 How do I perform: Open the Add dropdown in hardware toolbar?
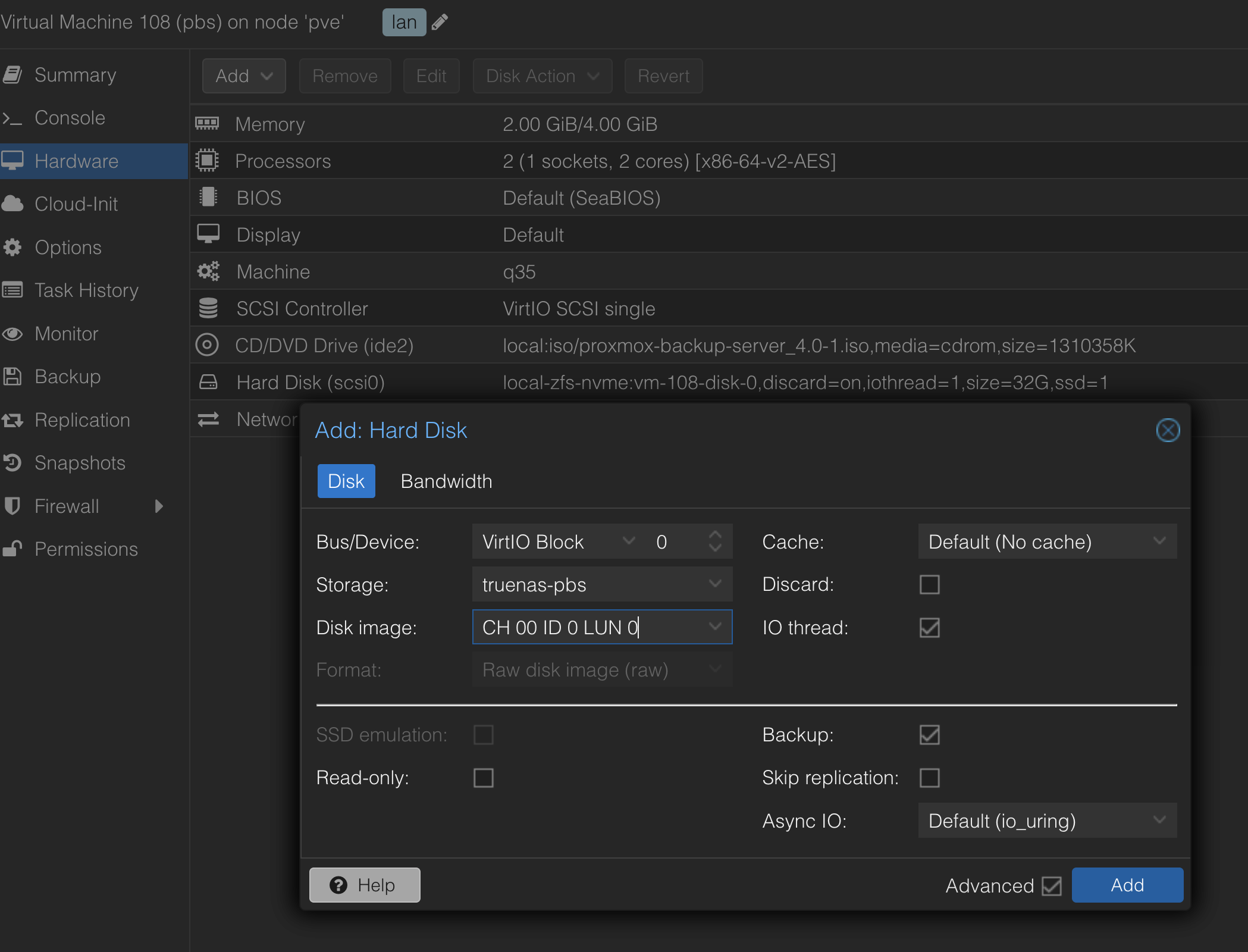(244, 76)
